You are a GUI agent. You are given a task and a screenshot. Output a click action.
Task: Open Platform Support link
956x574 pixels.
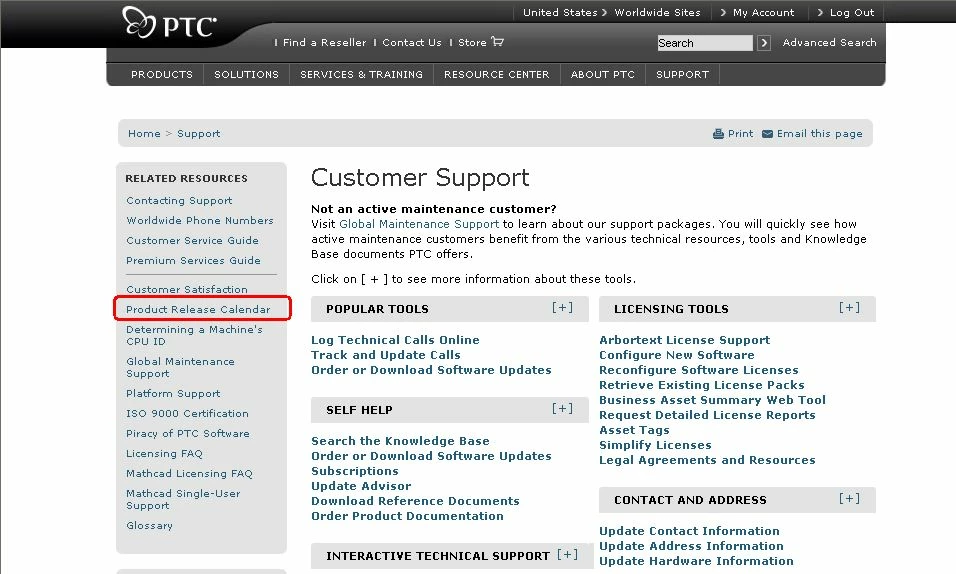173,393
